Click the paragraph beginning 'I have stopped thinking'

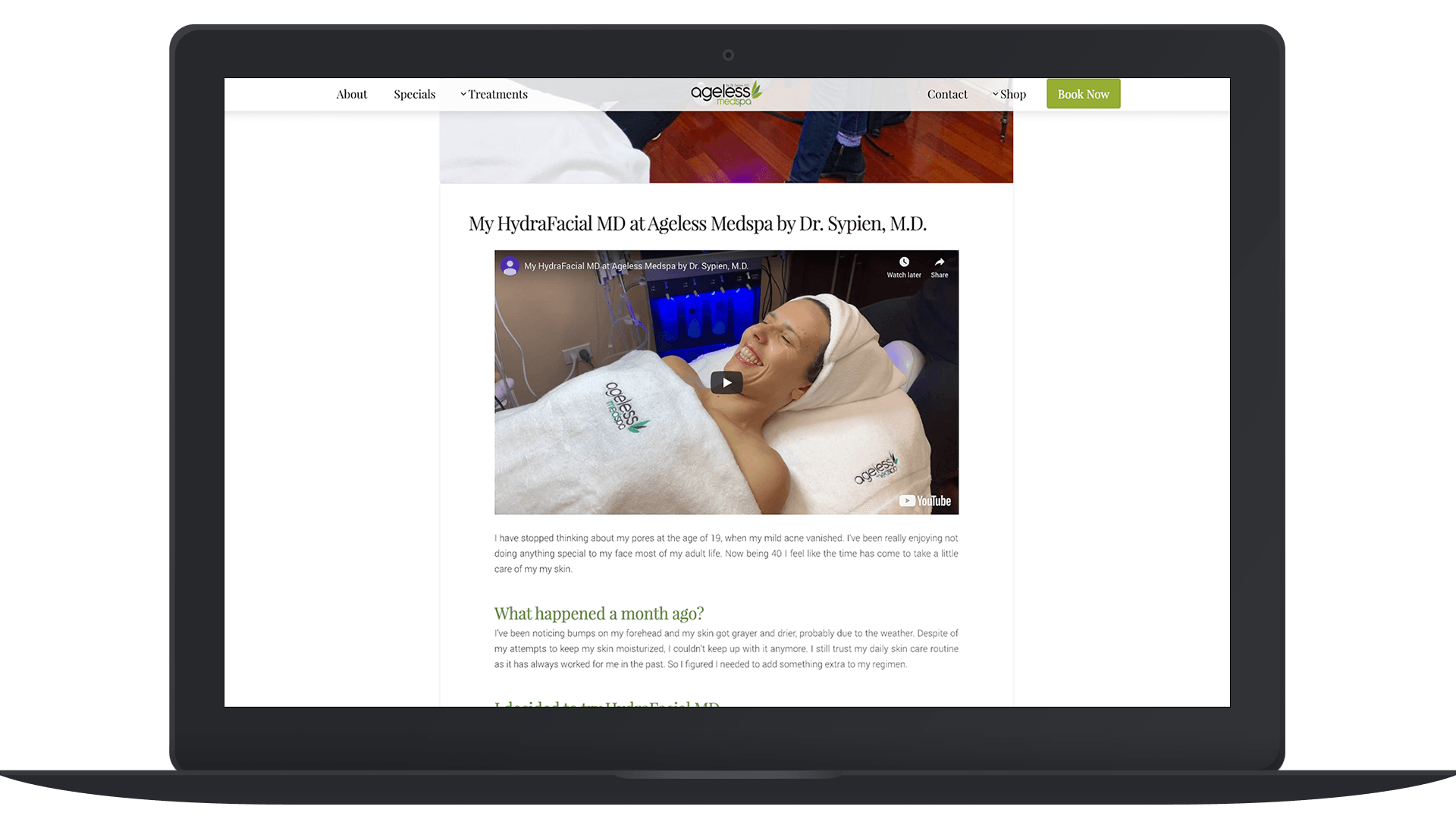tap(726, 554)
